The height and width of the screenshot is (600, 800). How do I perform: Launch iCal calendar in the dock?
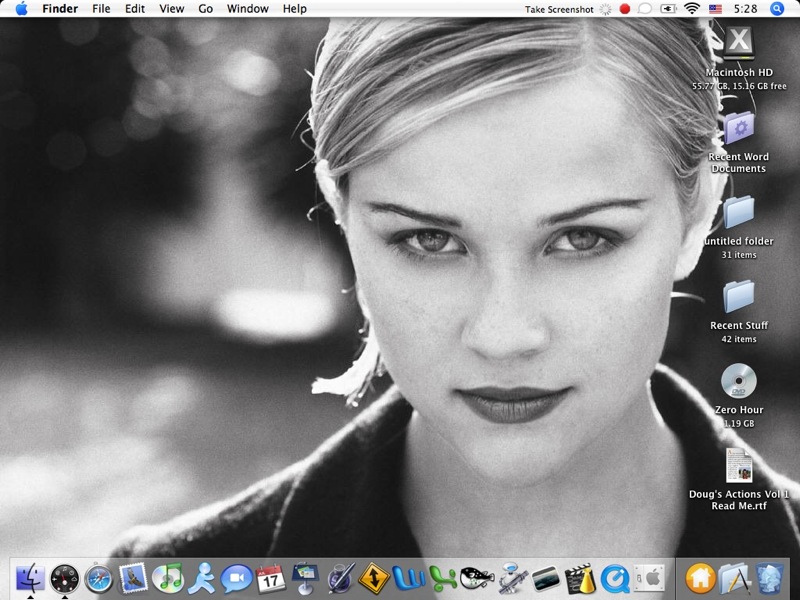click(x=270, y=578)
